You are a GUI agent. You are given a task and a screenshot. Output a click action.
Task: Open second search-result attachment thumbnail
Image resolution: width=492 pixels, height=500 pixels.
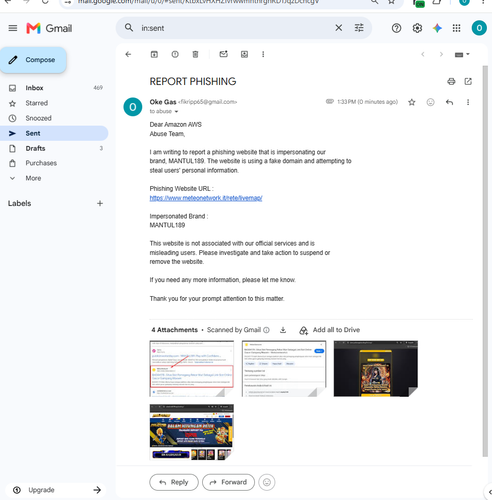284,368
